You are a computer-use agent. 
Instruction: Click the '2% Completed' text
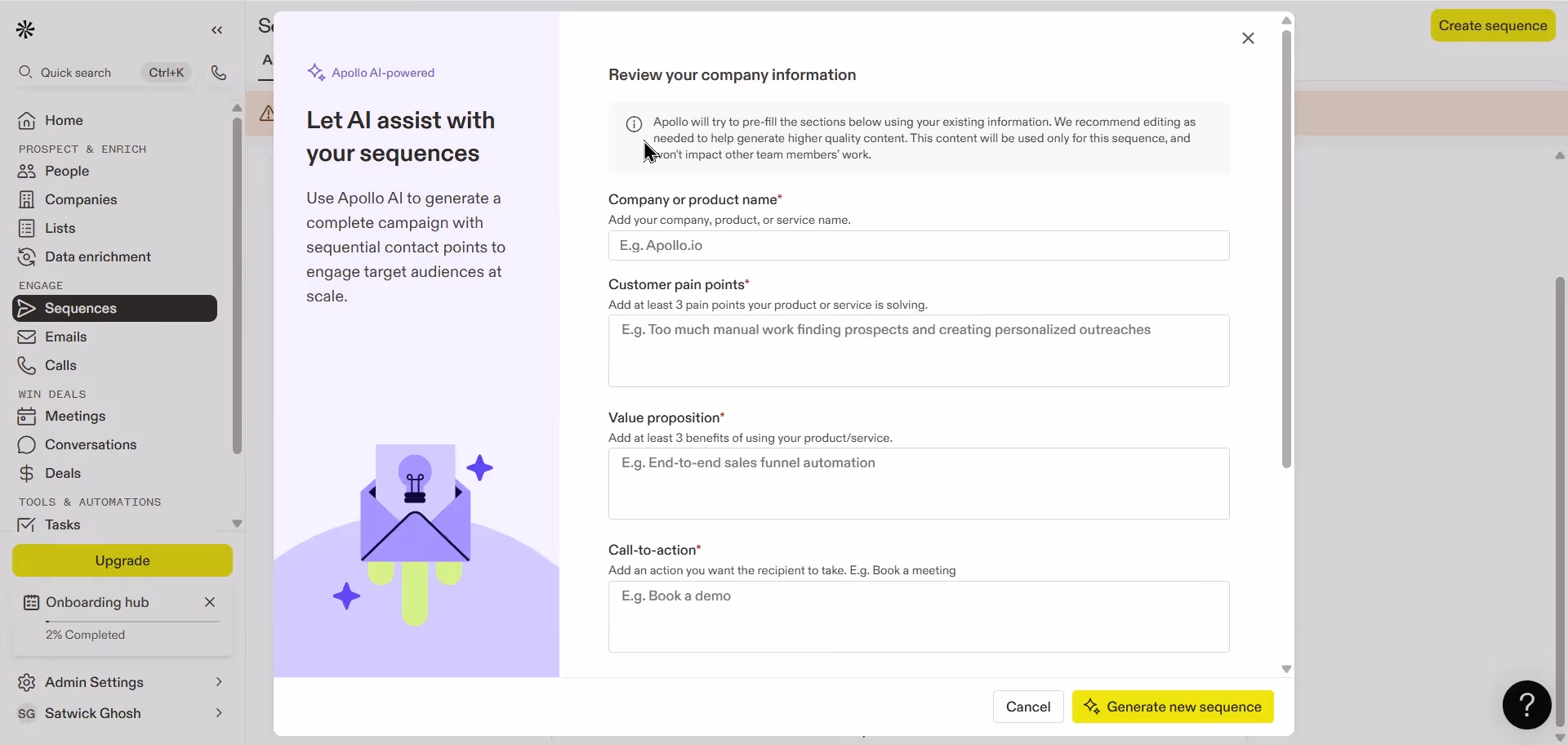coord(86,636)
